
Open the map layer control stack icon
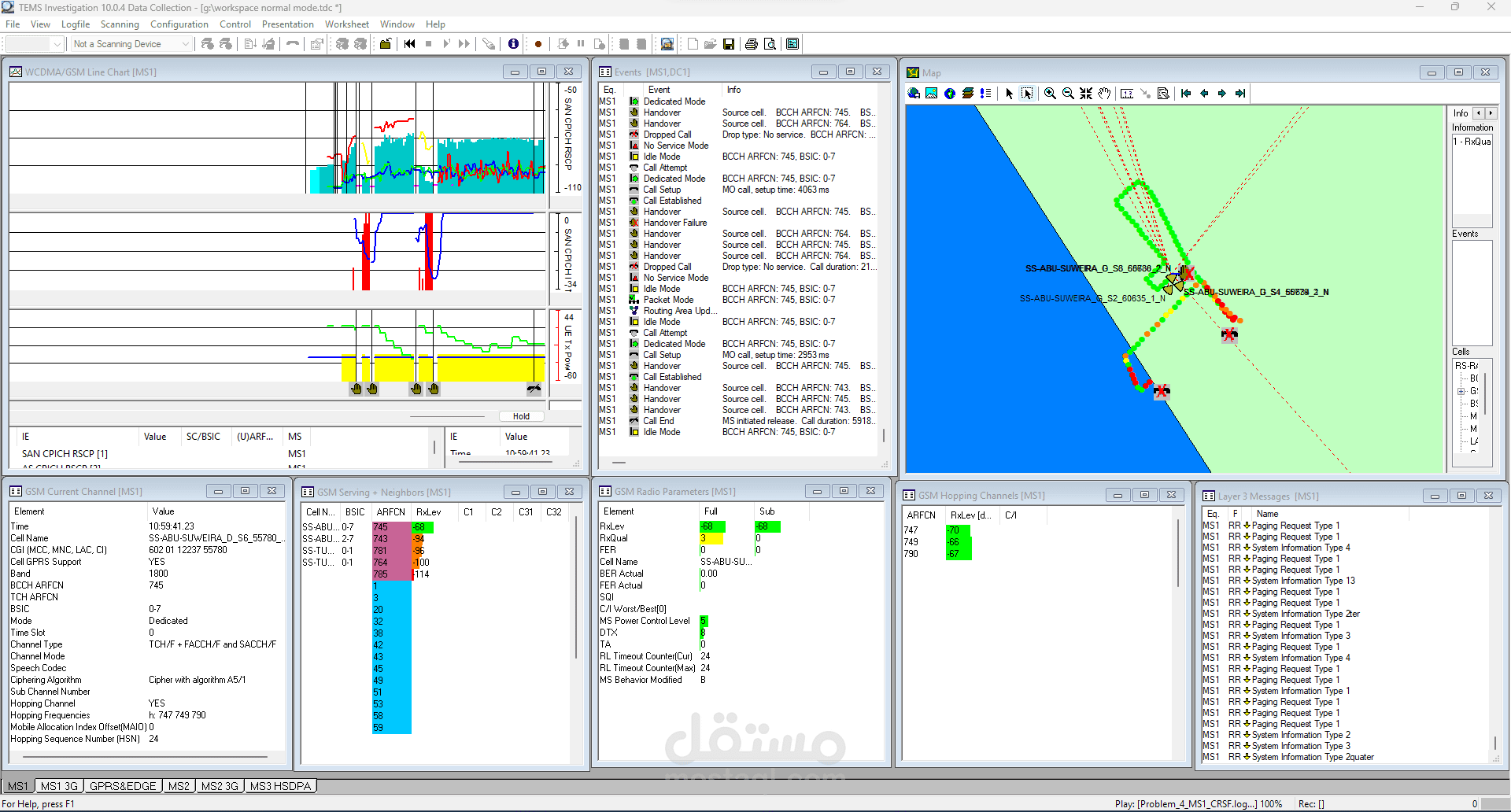(x=968, y=94)
